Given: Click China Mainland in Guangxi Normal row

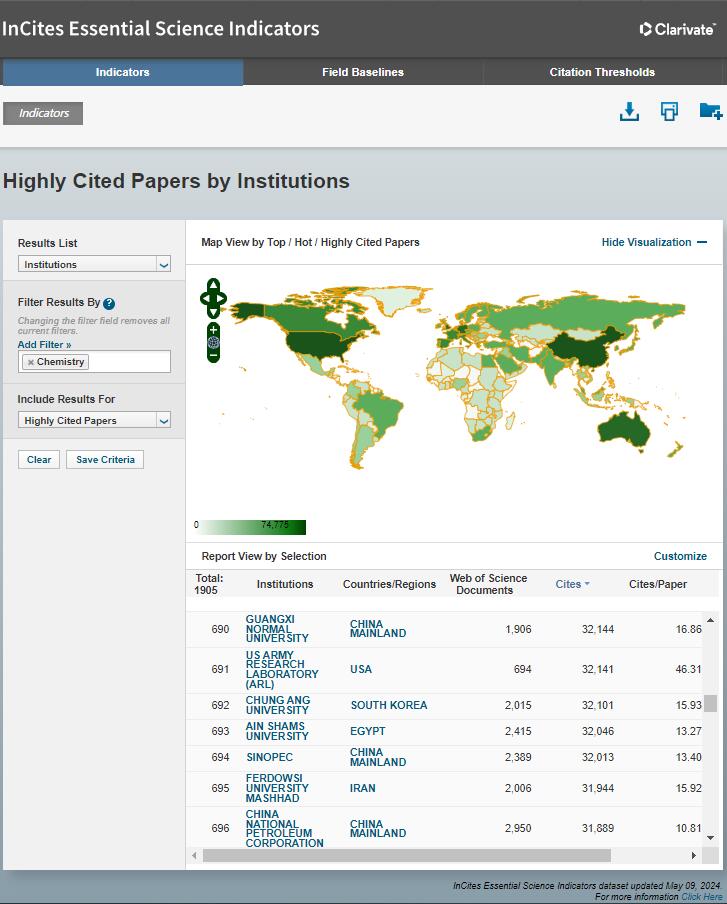Looking at the screenshot, I should (x=378, y=628).
